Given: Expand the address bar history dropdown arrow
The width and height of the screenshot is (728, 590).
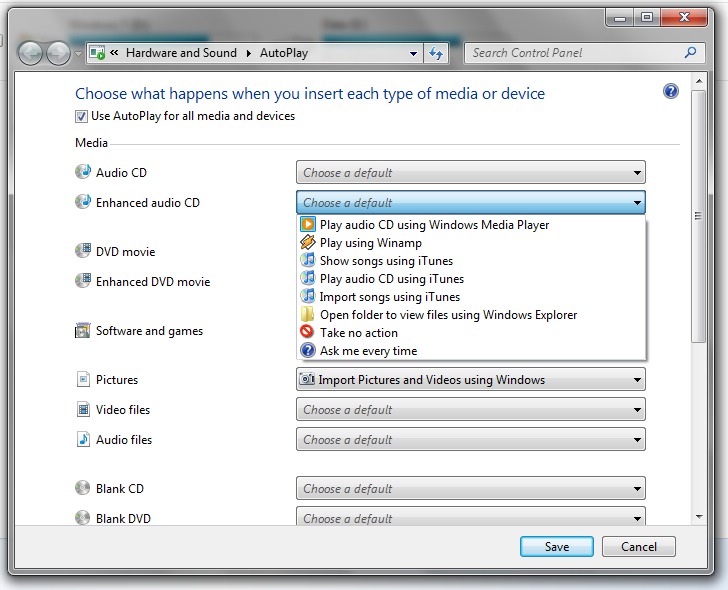Looking at the screenshot, I should point(413,53).
